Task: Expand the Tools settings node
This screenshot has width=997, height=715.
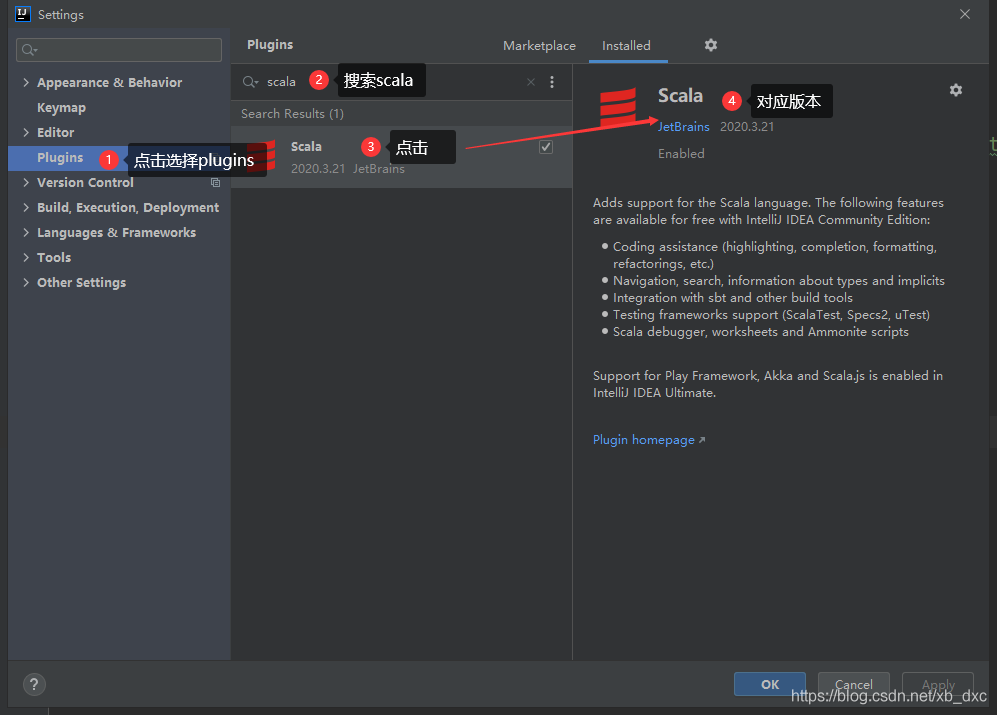Action: 26,257
